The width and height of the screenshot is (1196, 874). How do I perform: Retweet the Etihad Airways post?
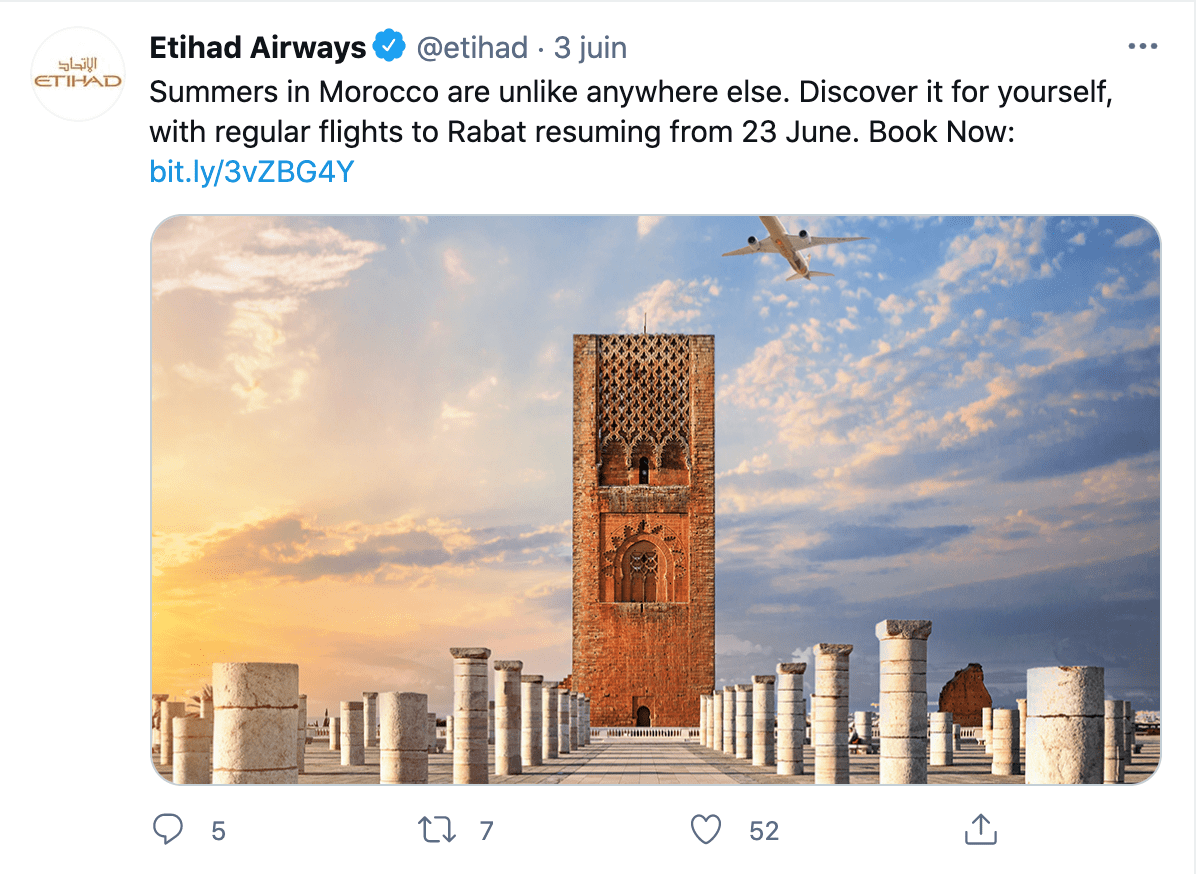(x=437, y=829)
